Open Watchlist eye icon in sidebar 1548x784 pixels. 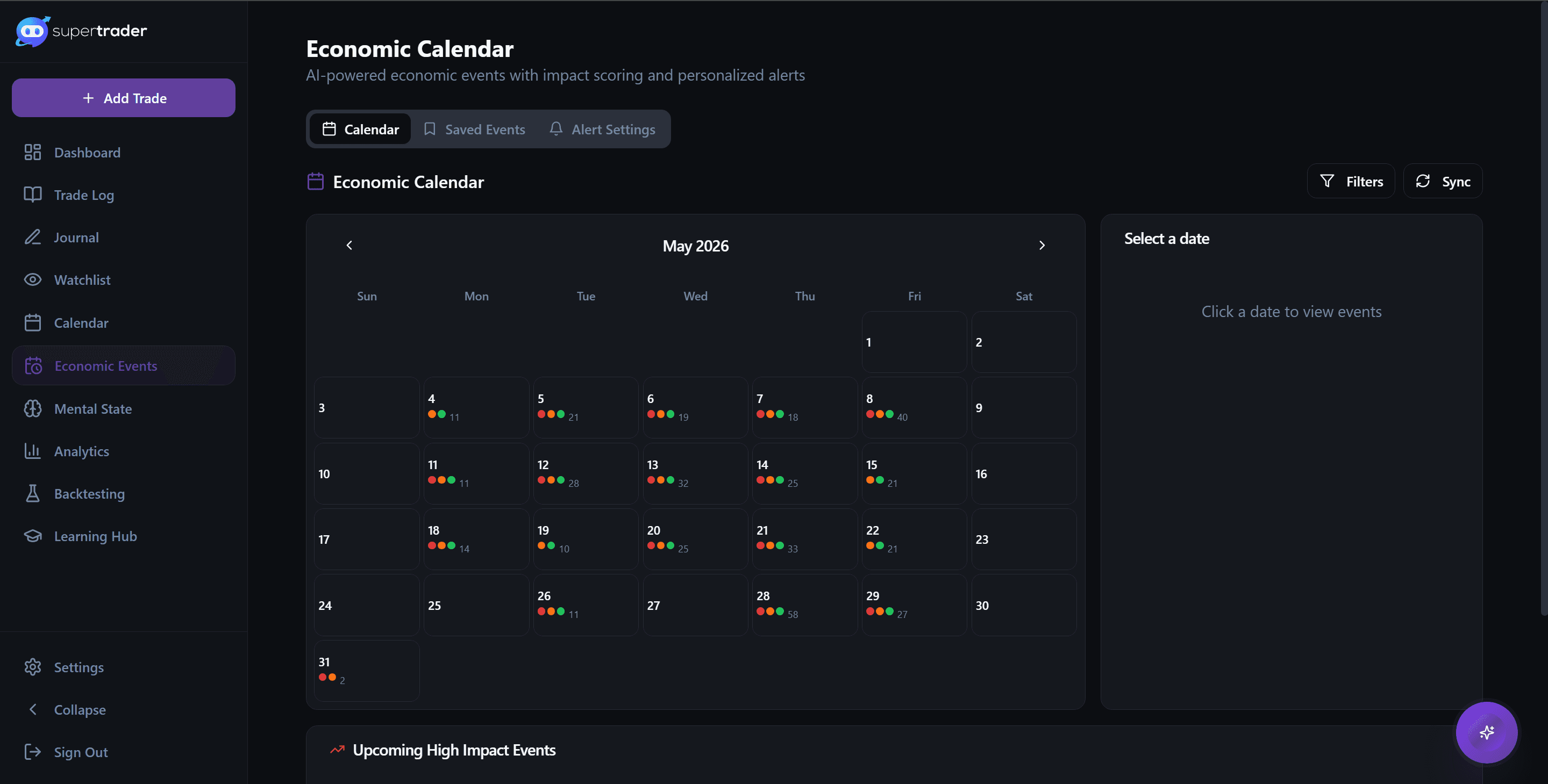pyautogui.click(x=32, y=280)
